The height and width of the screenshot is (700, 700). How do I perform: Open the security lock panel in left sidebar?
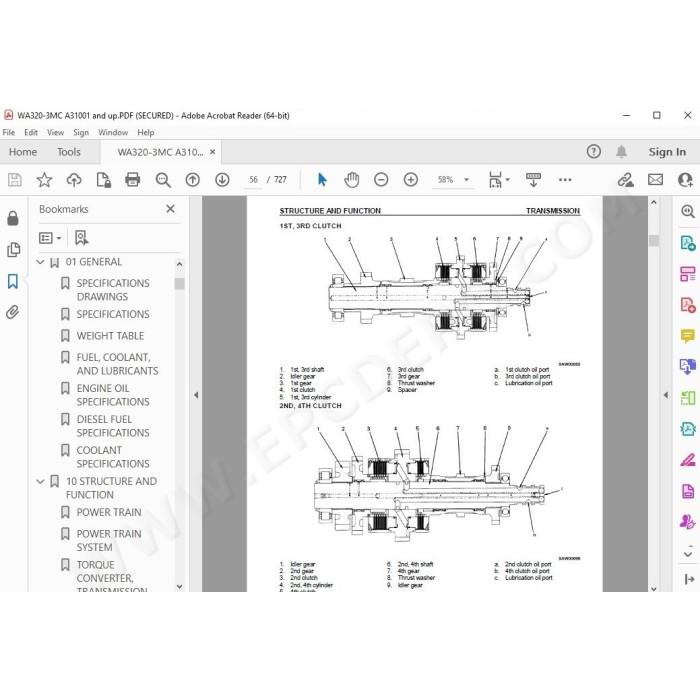tap(13, 218)
